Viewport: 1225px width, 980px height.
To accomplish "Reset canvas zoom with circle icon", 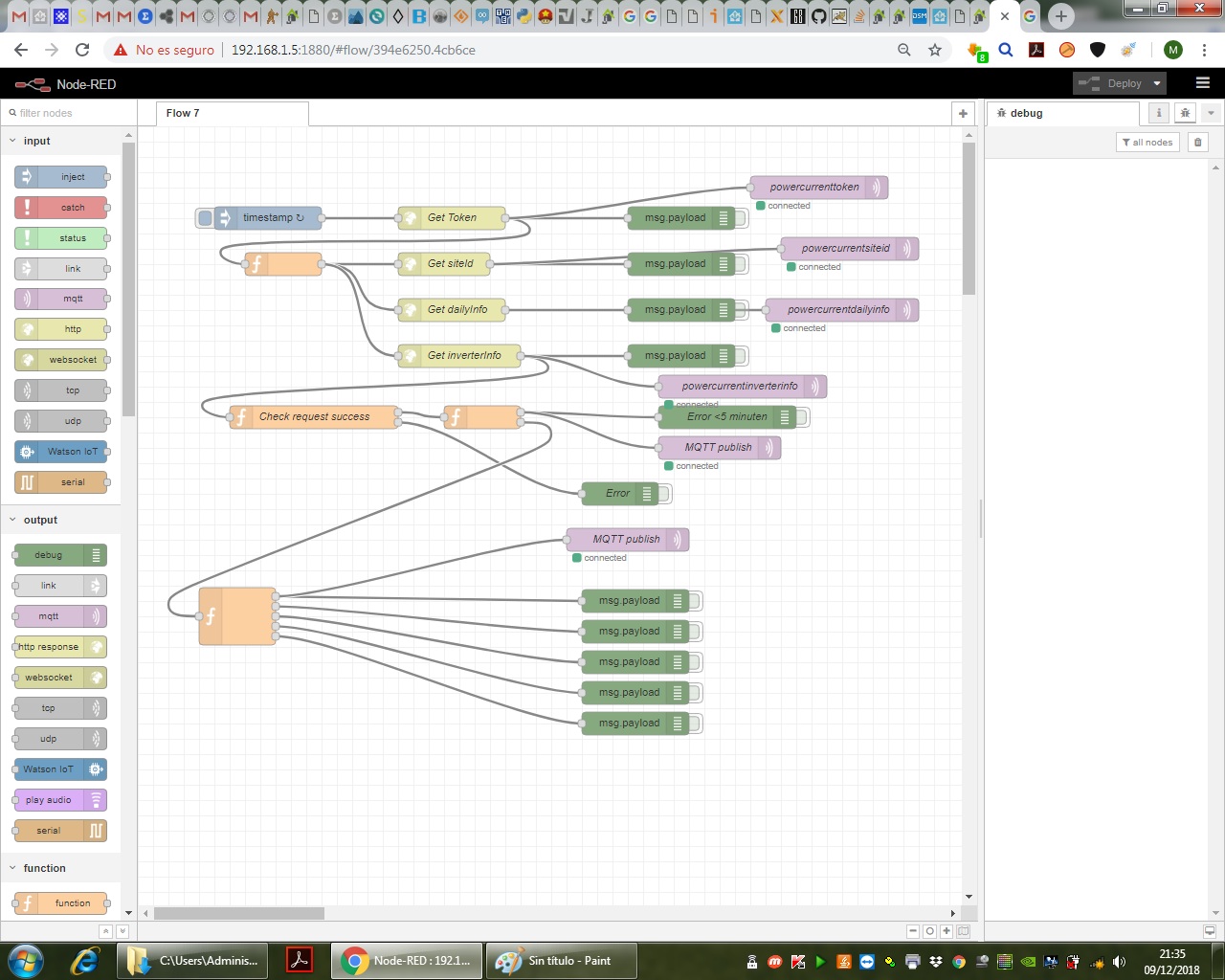I will click(x=929, y=931).
